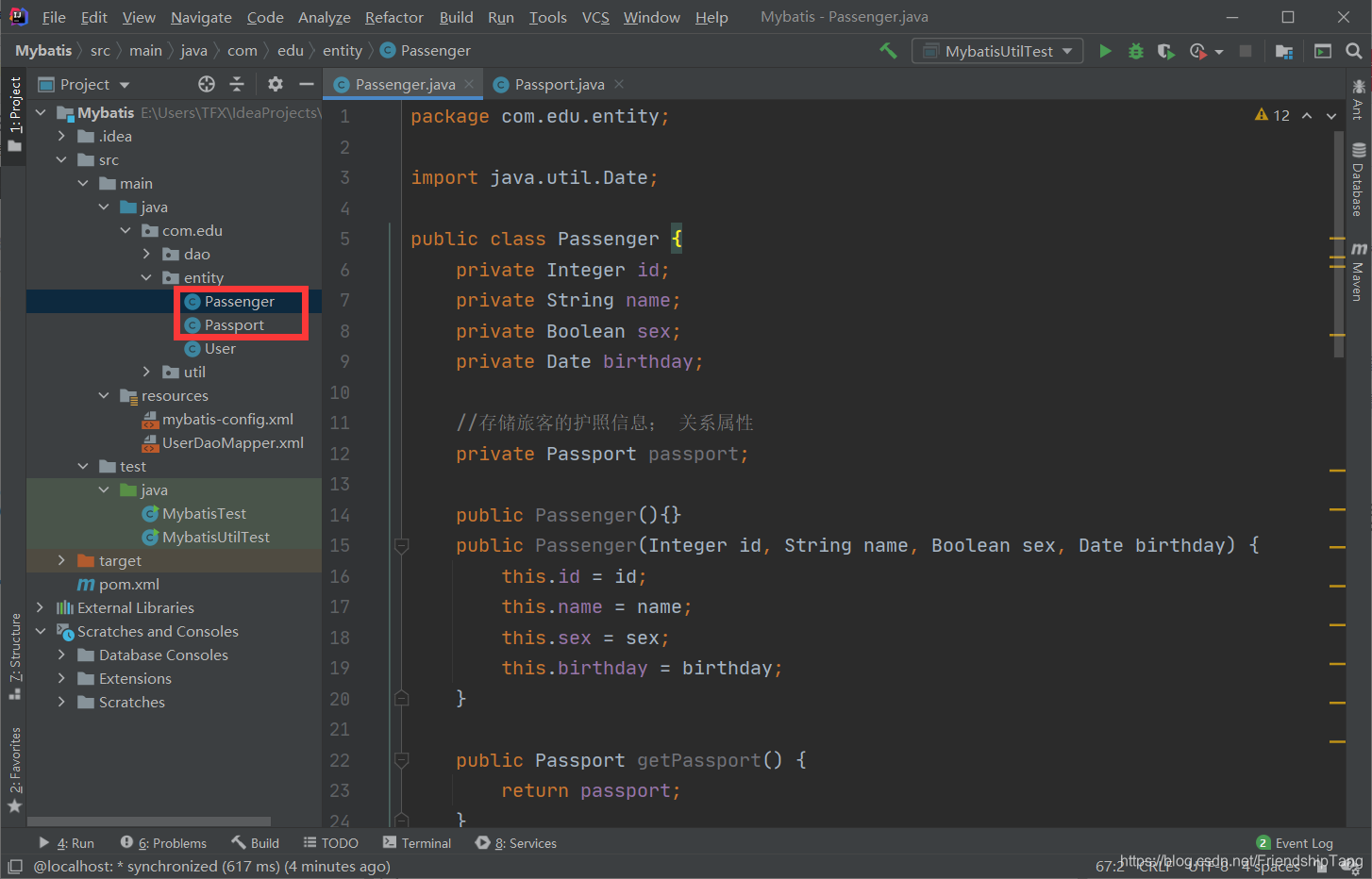Click 'entity' in the navigation breadcrumb
This screenshot has width=1372, height=879.
pos(342,51)
